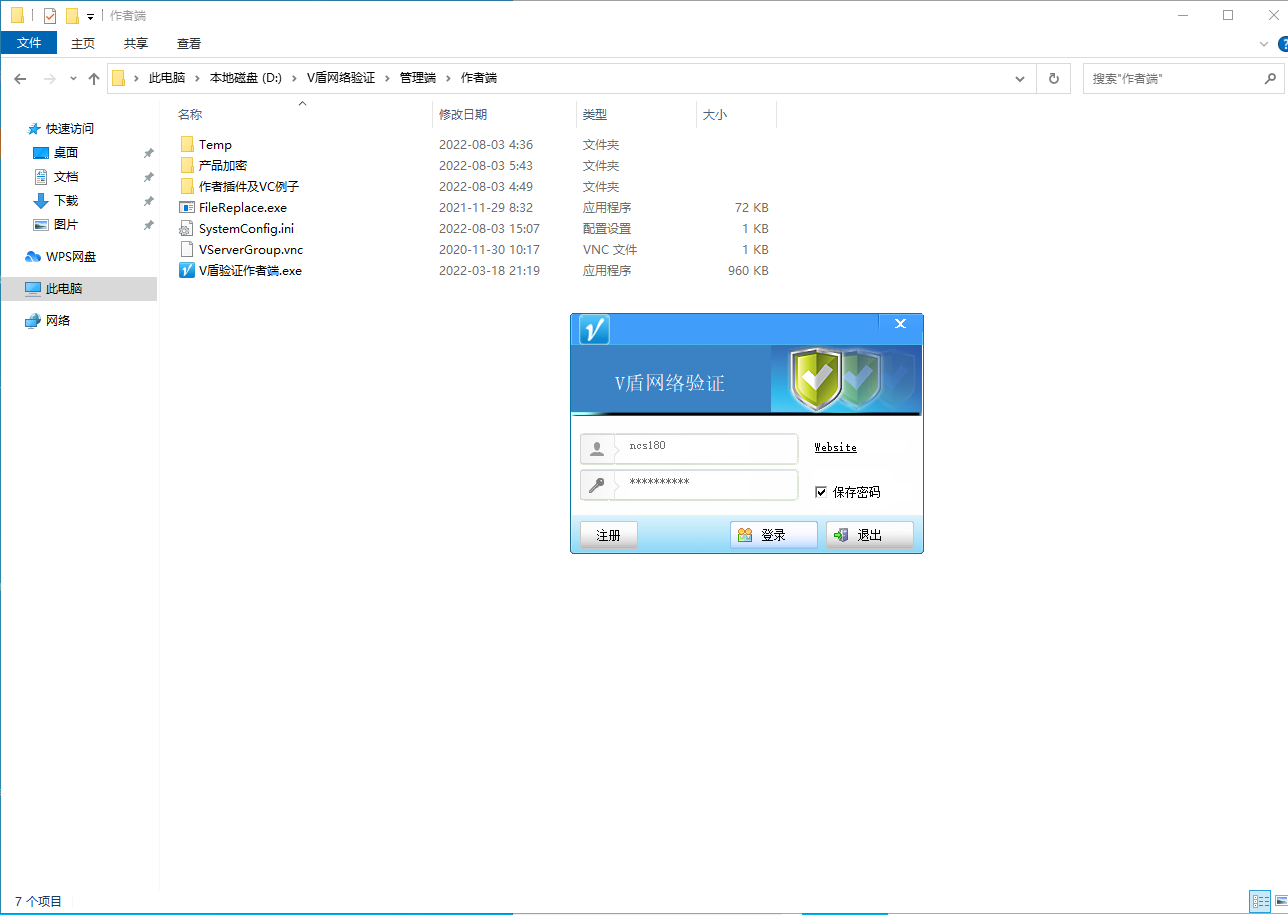This screenshot has width=1288, height=915.
Task: Select 此电脑 in navigation pane
Action: tap(64, 289)
